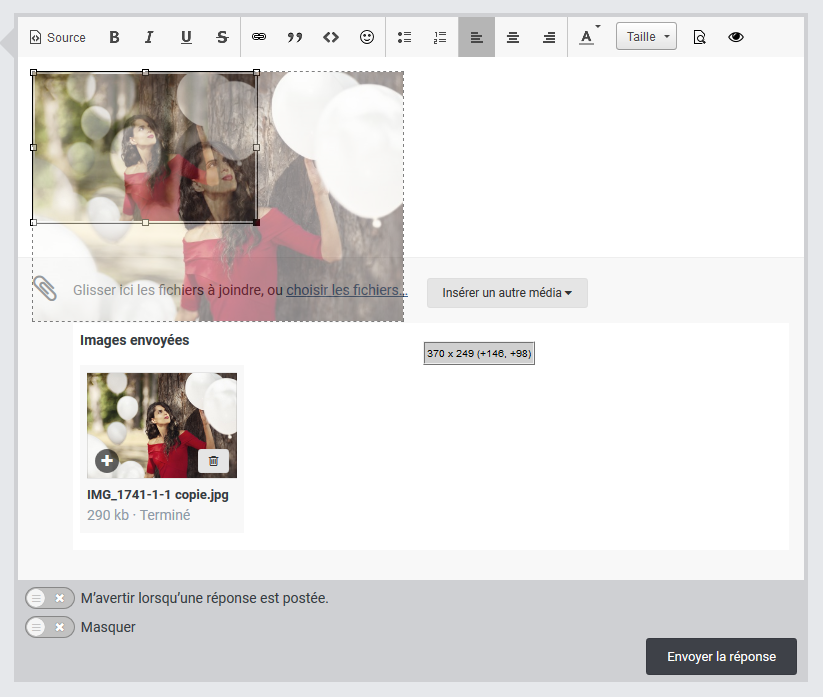Click the right-middle image resize handle
This screenshot has height=697, width=823.
257,147
